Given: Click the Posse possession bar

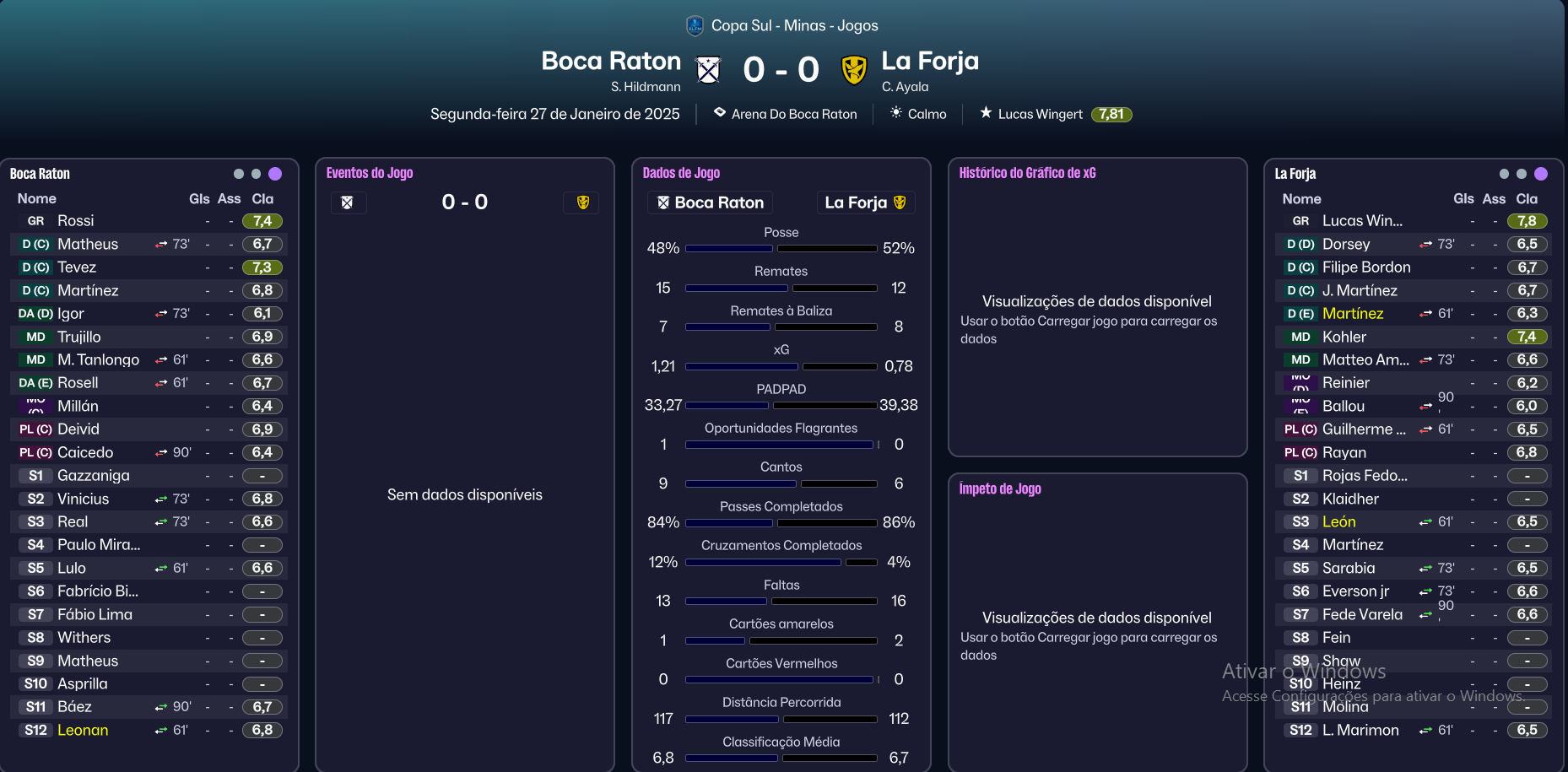Looking at the screenshot, I should click(781, 249).
